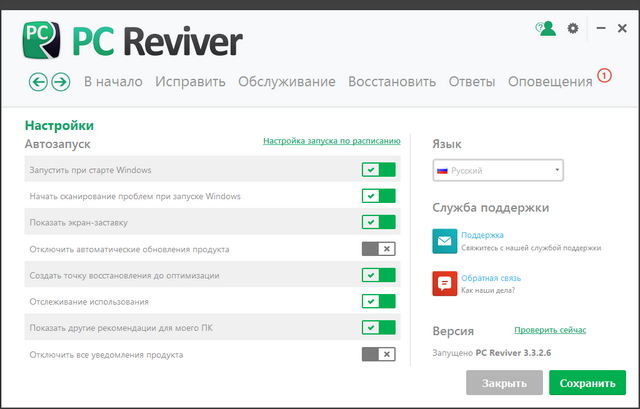
Task: Click the blue envelope support icon
Action: coord(444,241)
